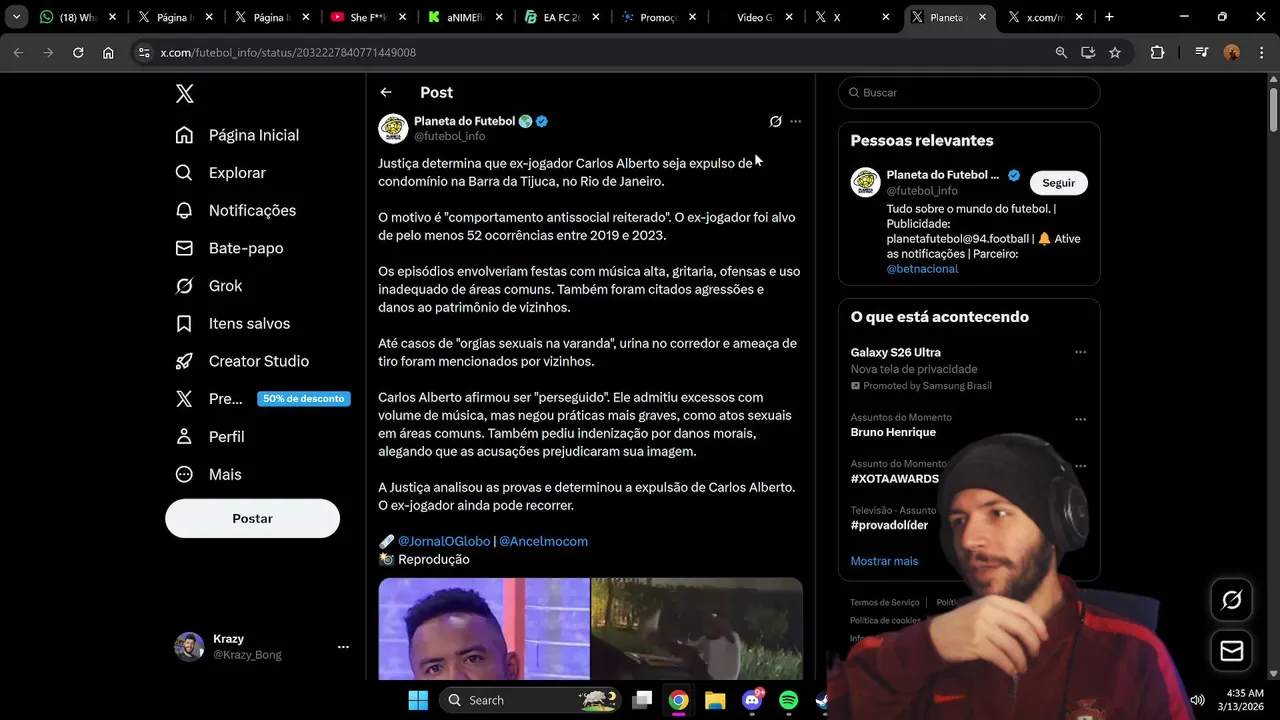Click the Buscar search field
The width and height of the screenshot is (1280, 720).
(969, 92)
